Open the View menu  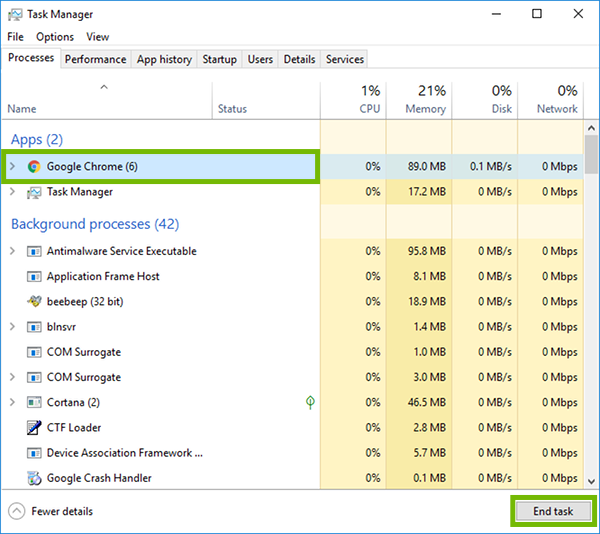click(98, 37)
